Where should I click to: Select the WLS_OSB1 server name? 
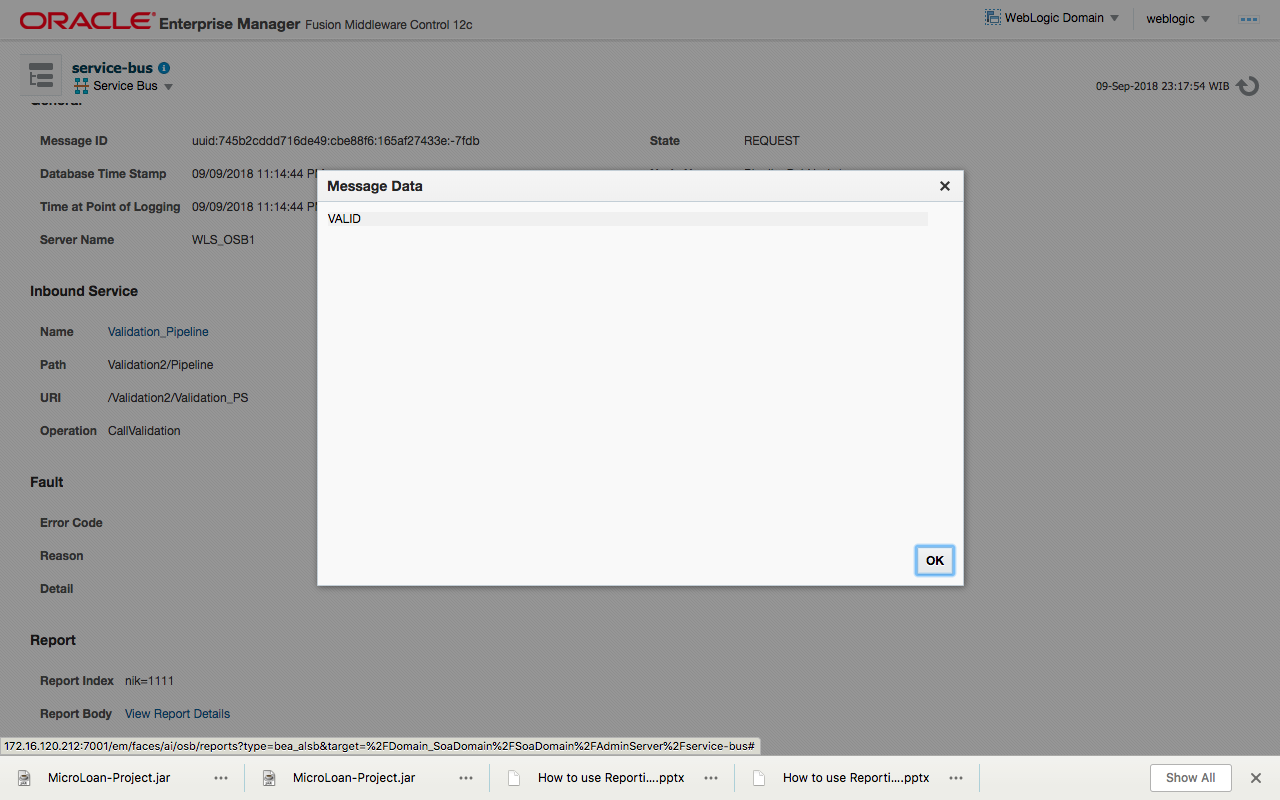pos(223,240)
